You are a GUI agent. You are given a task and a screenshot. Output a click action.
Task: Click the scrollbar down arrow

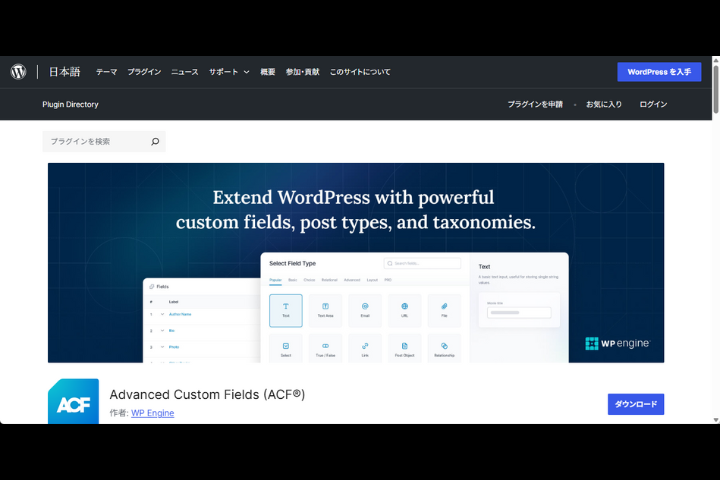tap(716, 420)
